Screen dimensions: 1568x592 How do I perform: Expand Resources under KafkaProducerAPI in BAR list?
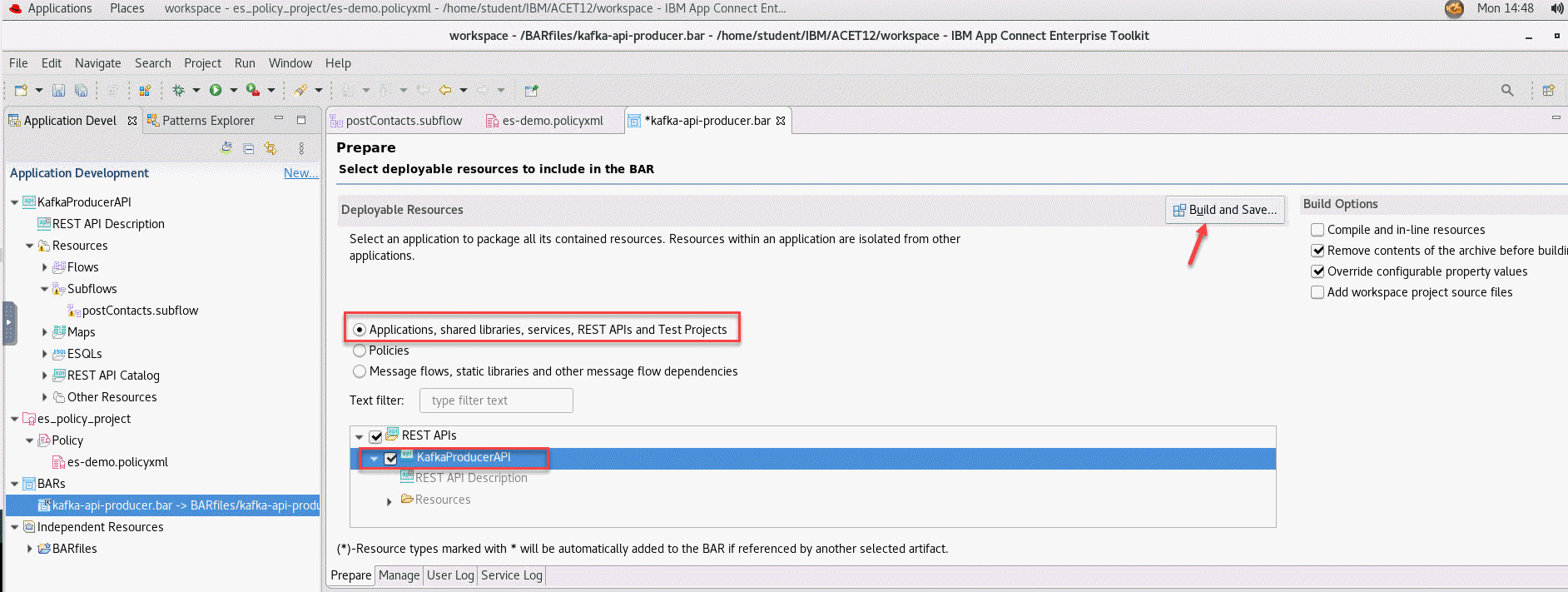coord(389,500)
